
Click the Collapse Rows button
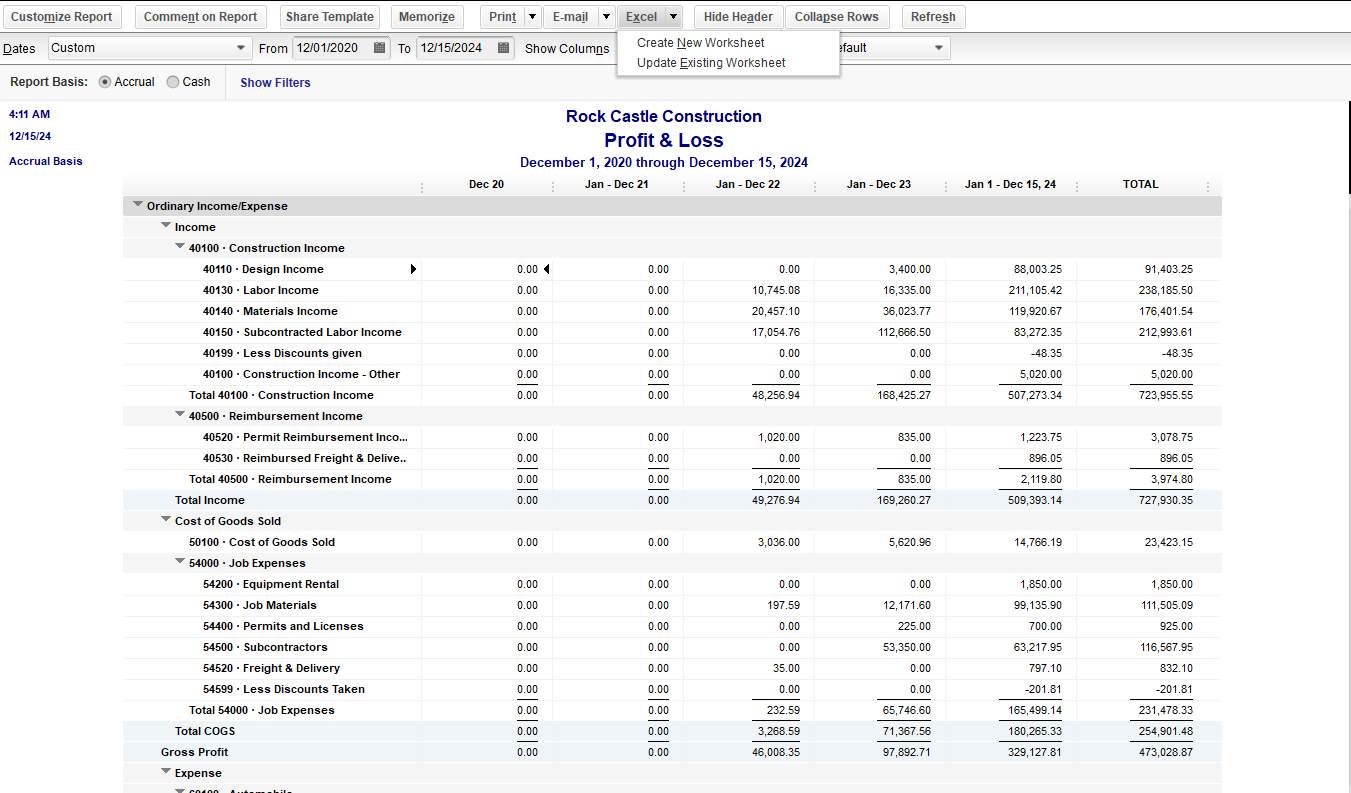point(837,17)
